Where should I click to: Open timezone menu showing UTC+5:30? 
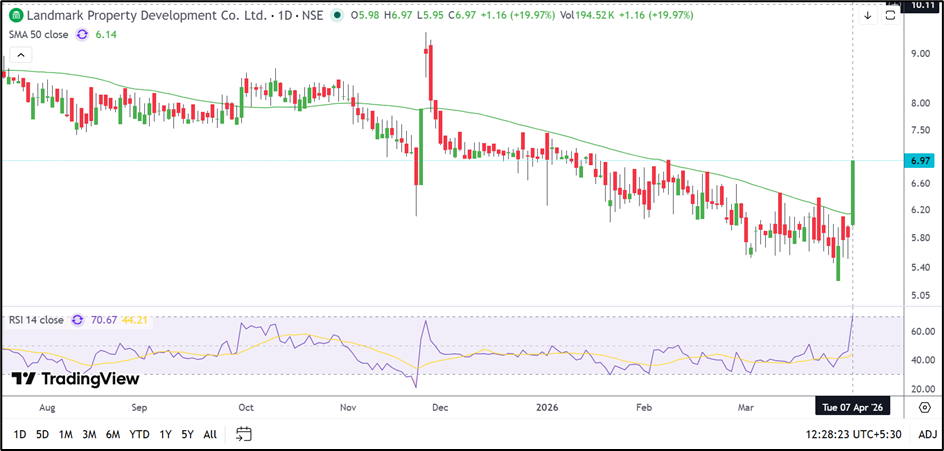pos(853,434)
